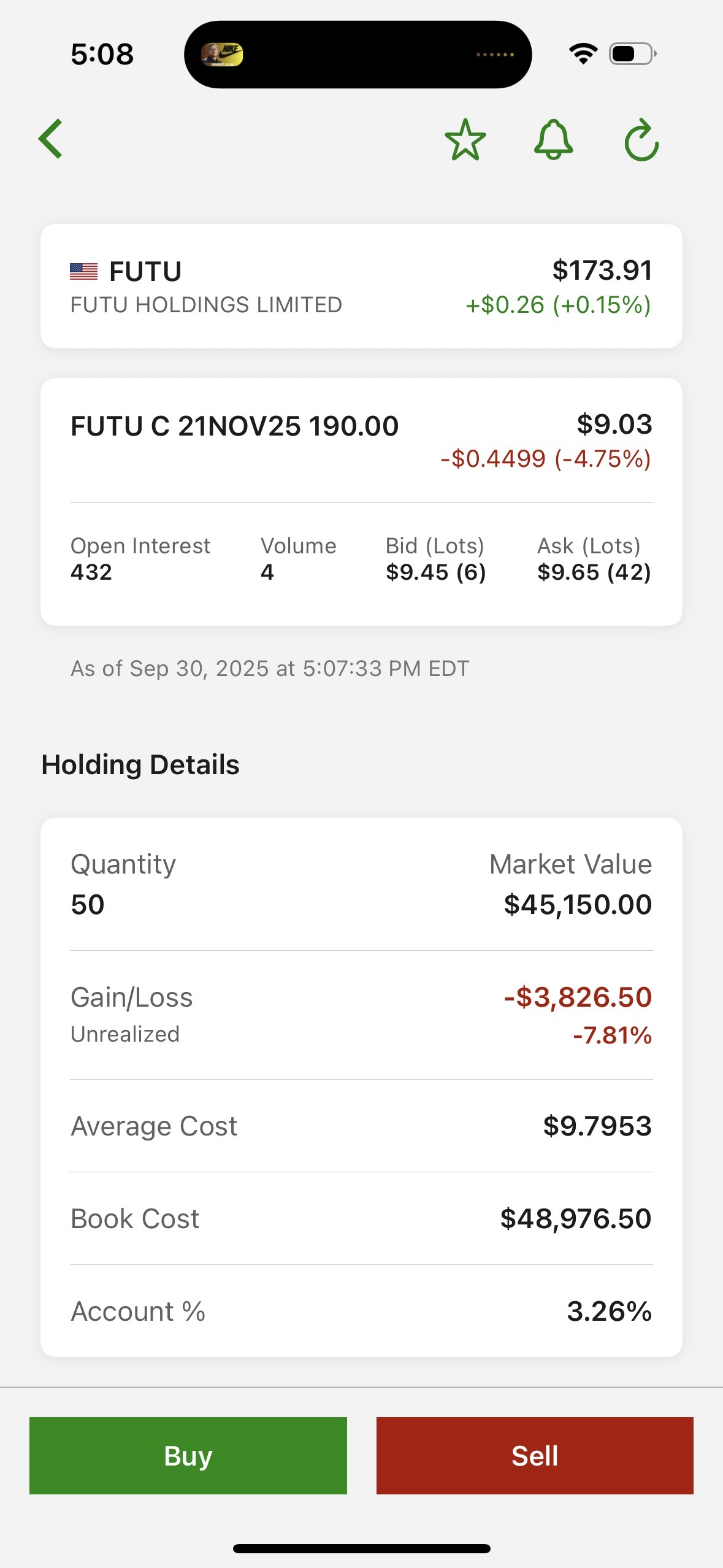
Task: Tap the Bid (Lots) $9.45 value
Action: (x=435, y=572)
